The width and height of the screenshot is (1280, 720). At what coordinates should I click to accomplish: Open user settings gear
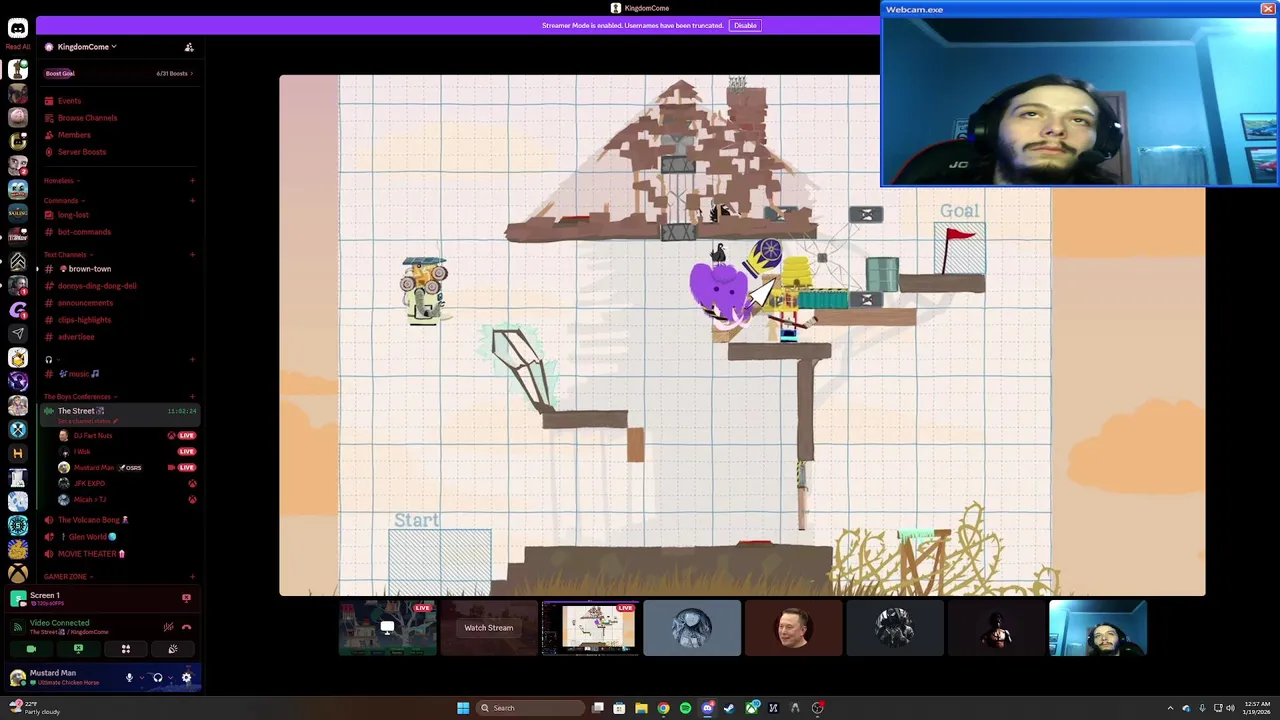pos(186,678)
